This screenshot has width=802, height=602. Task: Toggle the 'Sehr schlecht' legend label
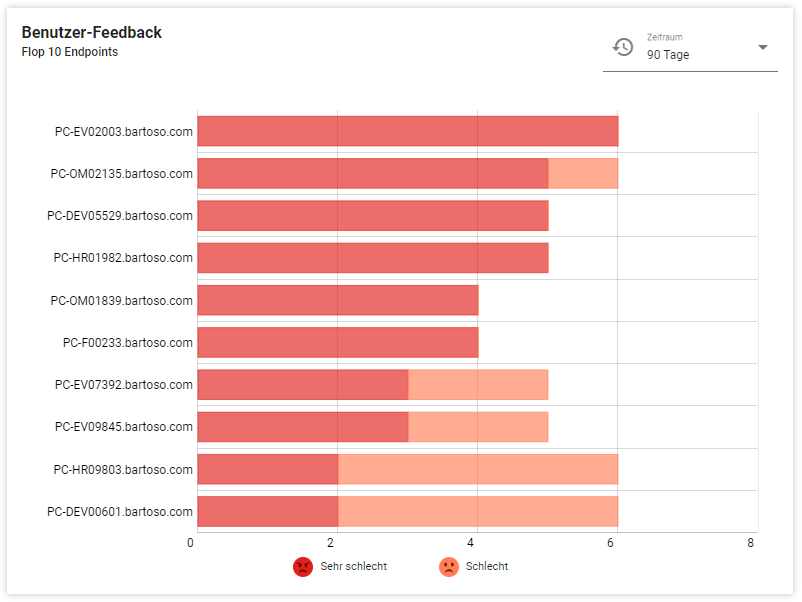tap(353, 567)
